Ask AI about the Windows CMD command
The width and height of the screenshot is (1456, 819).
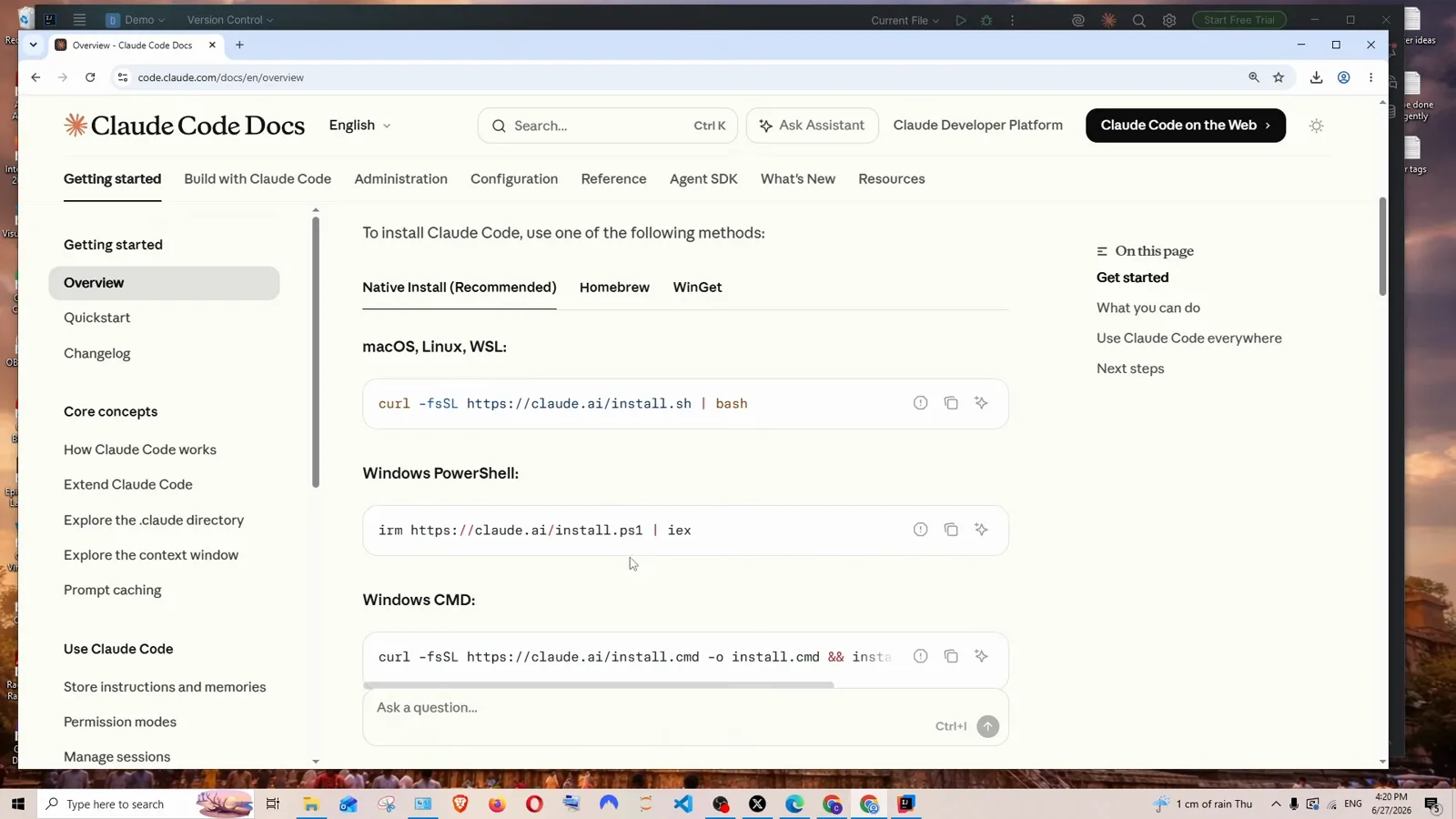click(x=981, y=656)
